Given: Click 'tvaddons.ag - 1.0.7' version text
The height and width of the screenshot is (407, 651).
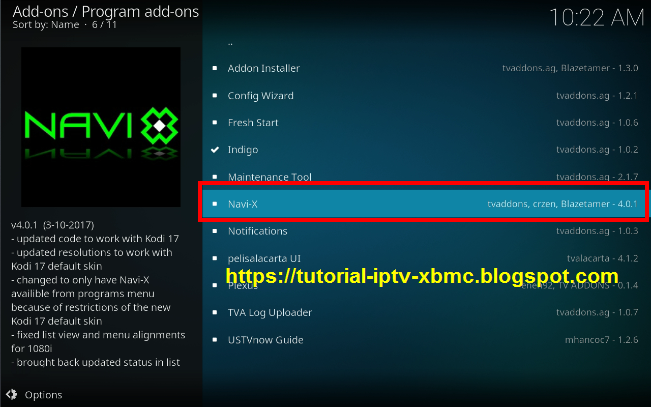Looking at the screenshot, I should [597, 312].
